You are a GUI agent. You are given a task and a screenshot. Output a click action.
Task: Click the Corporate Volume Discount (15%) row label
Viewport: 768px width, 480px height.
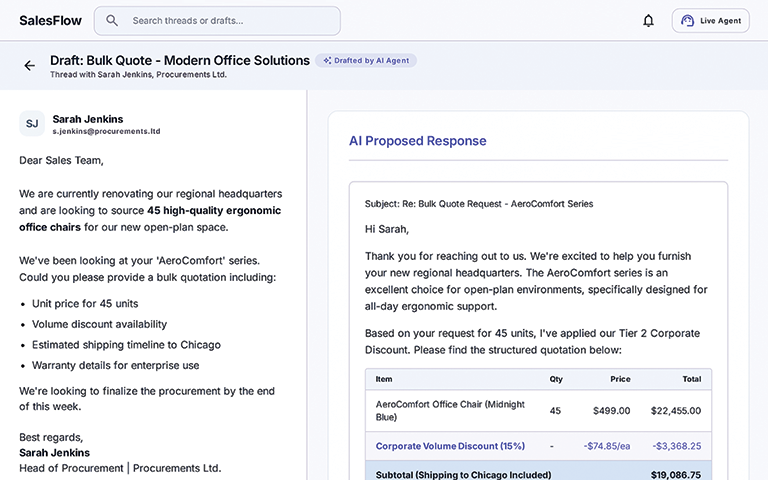tap(450, 446)
